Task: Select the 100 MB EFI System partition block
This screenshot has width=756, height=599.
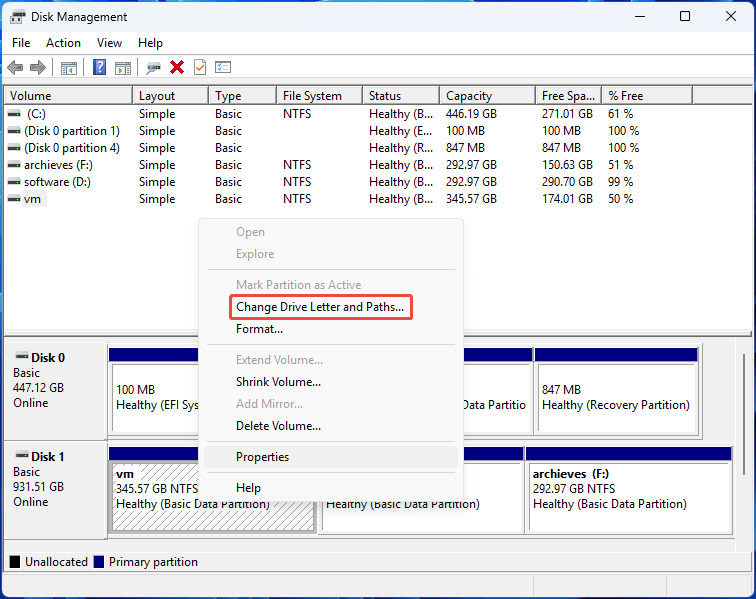Action: [x=155, y=396]
